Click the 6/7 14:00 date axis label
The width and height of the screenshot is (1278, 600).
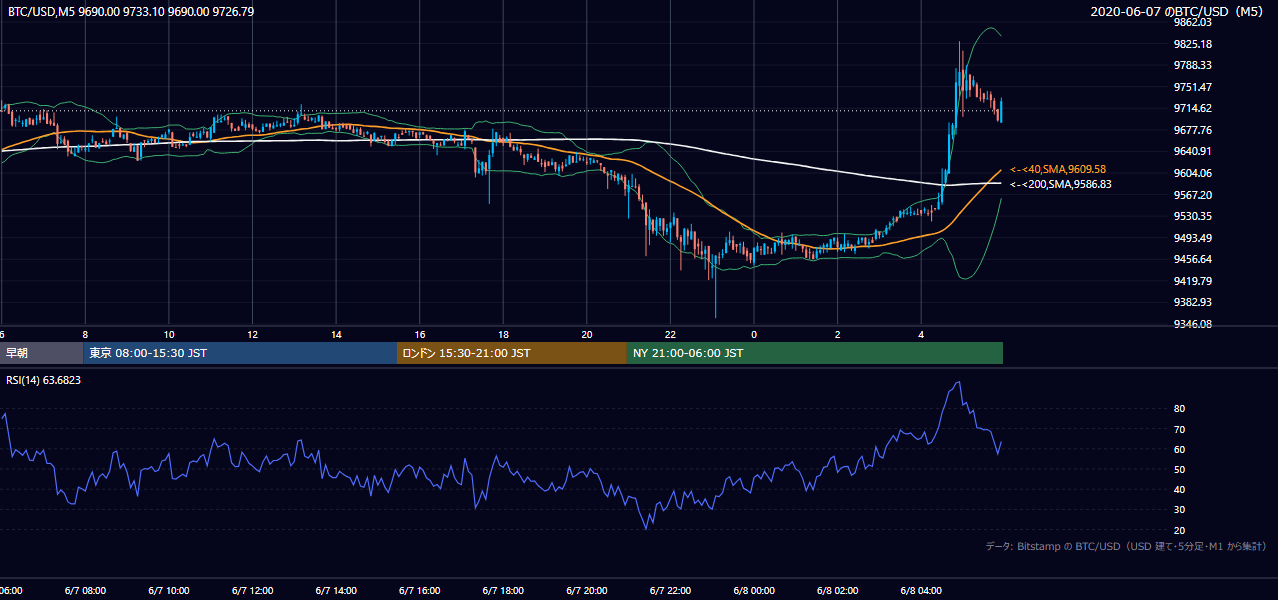click(336, 591)
